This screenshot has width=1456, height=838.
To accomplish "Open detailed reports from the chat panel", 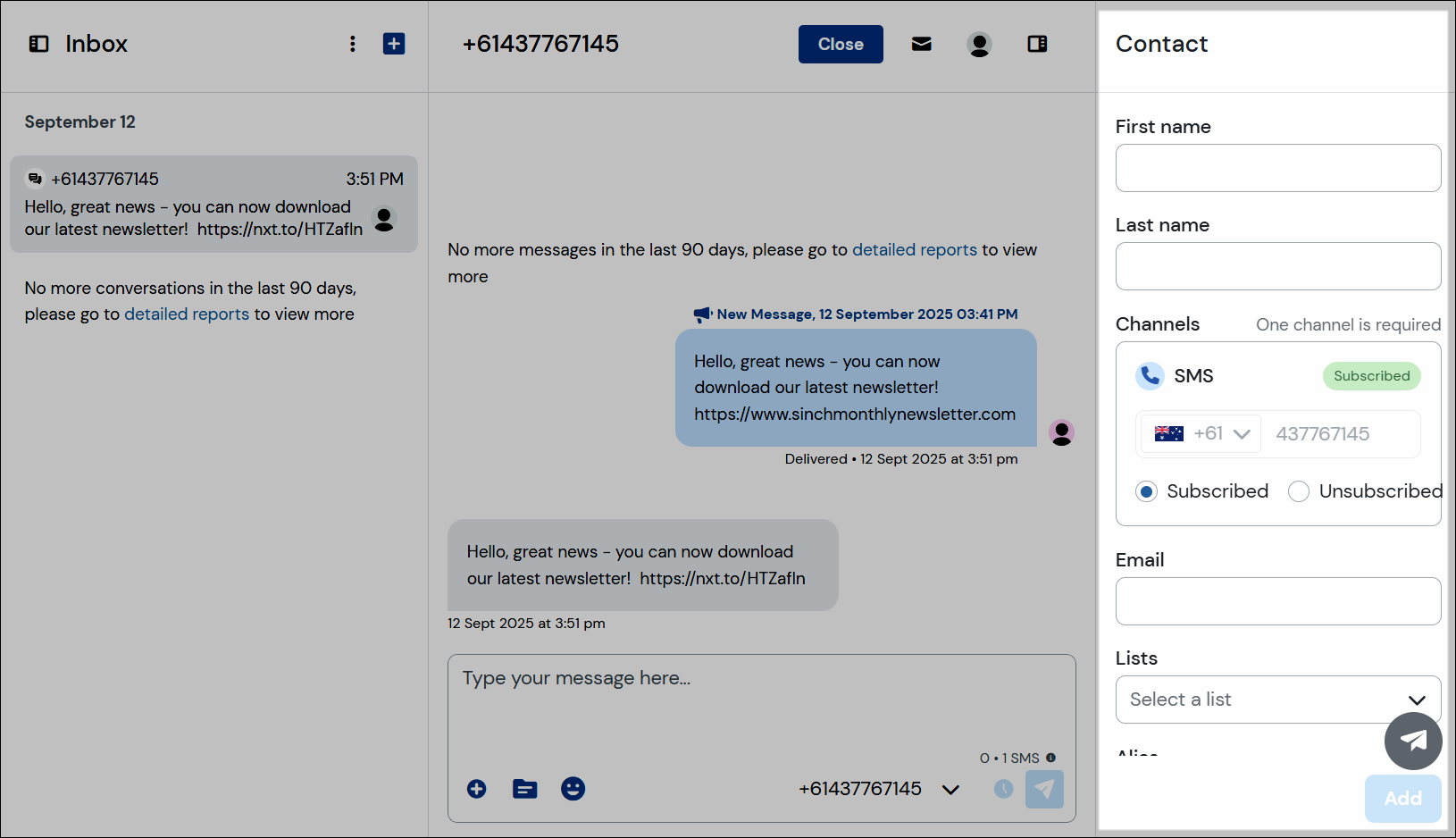I will (914, 249).
